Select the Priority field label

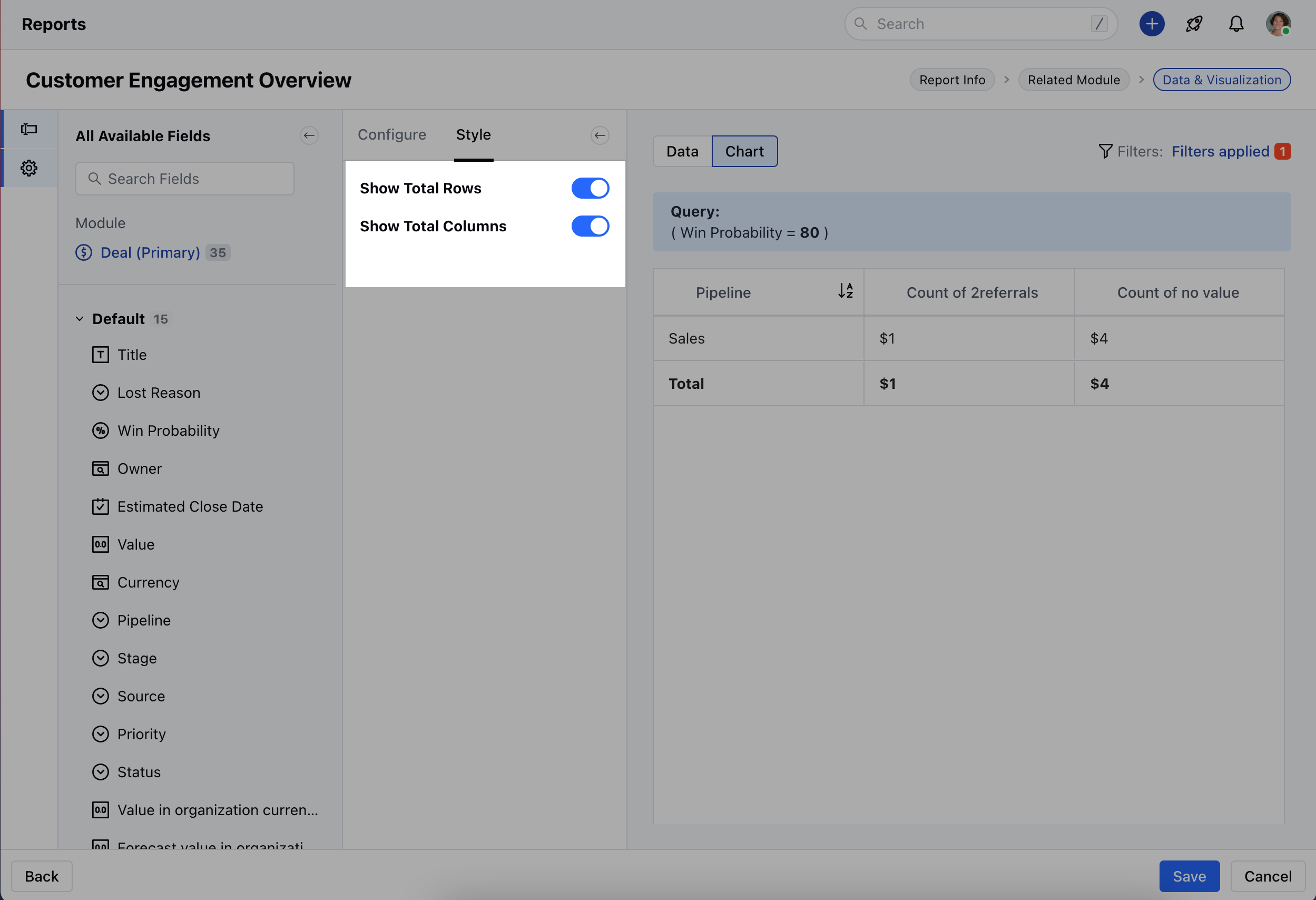pos(141,734)
